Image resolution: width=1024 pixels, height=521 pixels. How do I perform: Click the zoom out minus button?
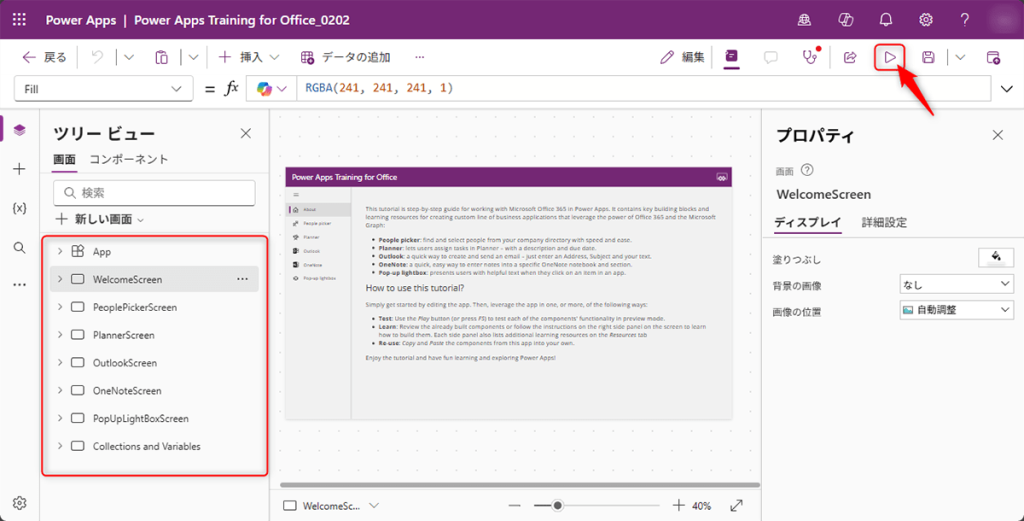515,505
